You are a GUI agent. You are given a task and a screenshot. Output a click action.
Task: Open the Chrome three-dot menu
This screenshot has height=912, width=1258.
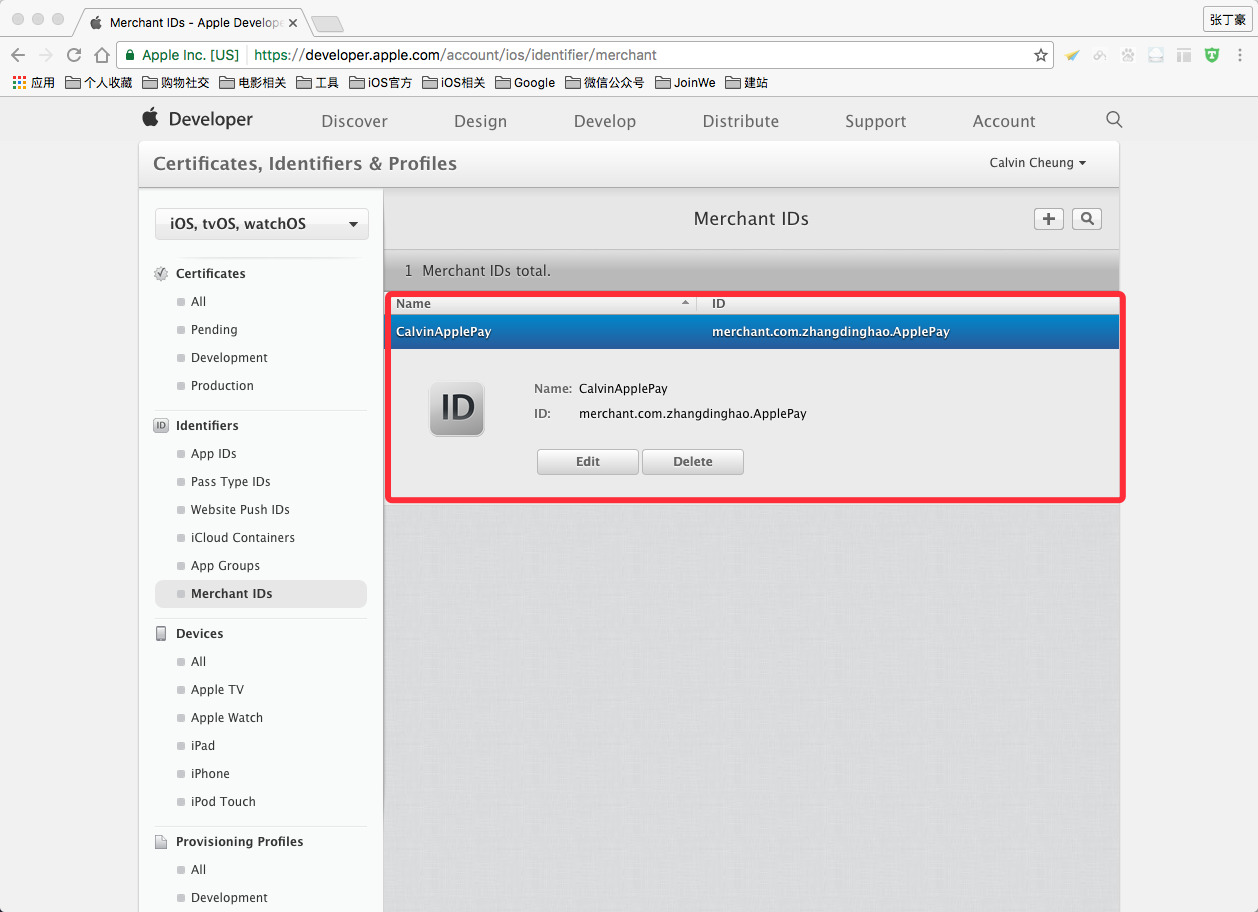click(x=1240, y=55)
